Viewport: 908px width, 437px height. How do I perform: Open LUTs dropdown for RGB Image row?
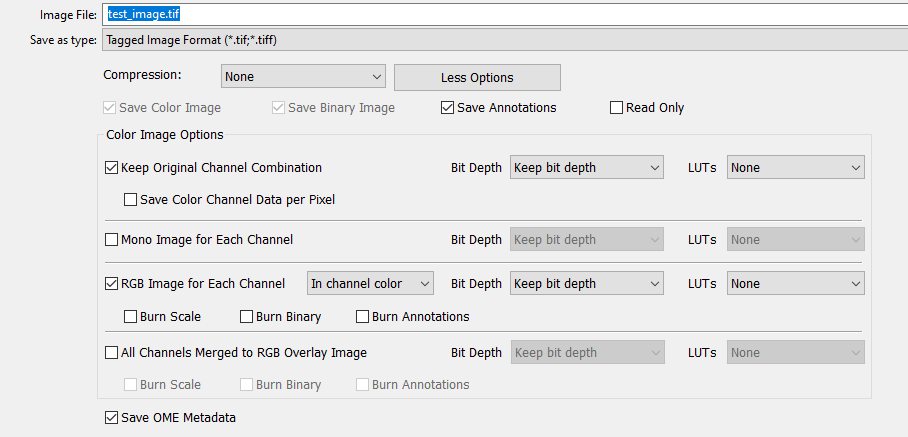(795, 284)
